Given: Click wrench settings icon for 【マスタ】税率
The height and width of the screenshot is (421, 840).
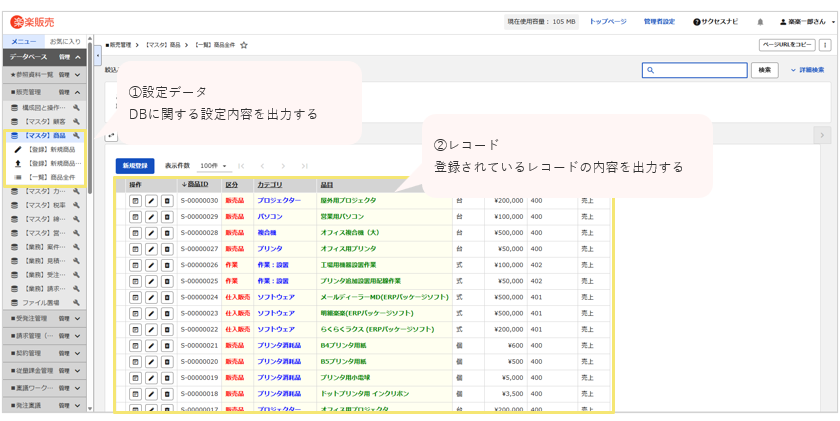Looking at the screenshot, I should tap(76, 205).
